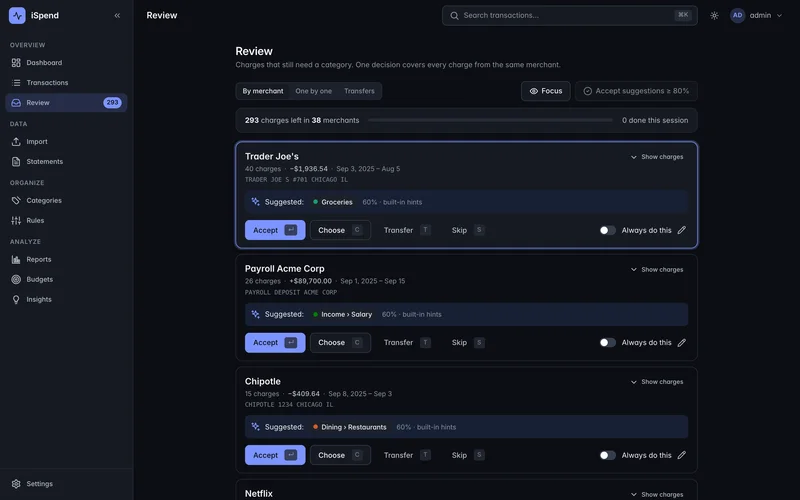This screenshot has width=800, height=500.
Task: Expand Show charges for Payroll Acme Corp
Action: 657,269
